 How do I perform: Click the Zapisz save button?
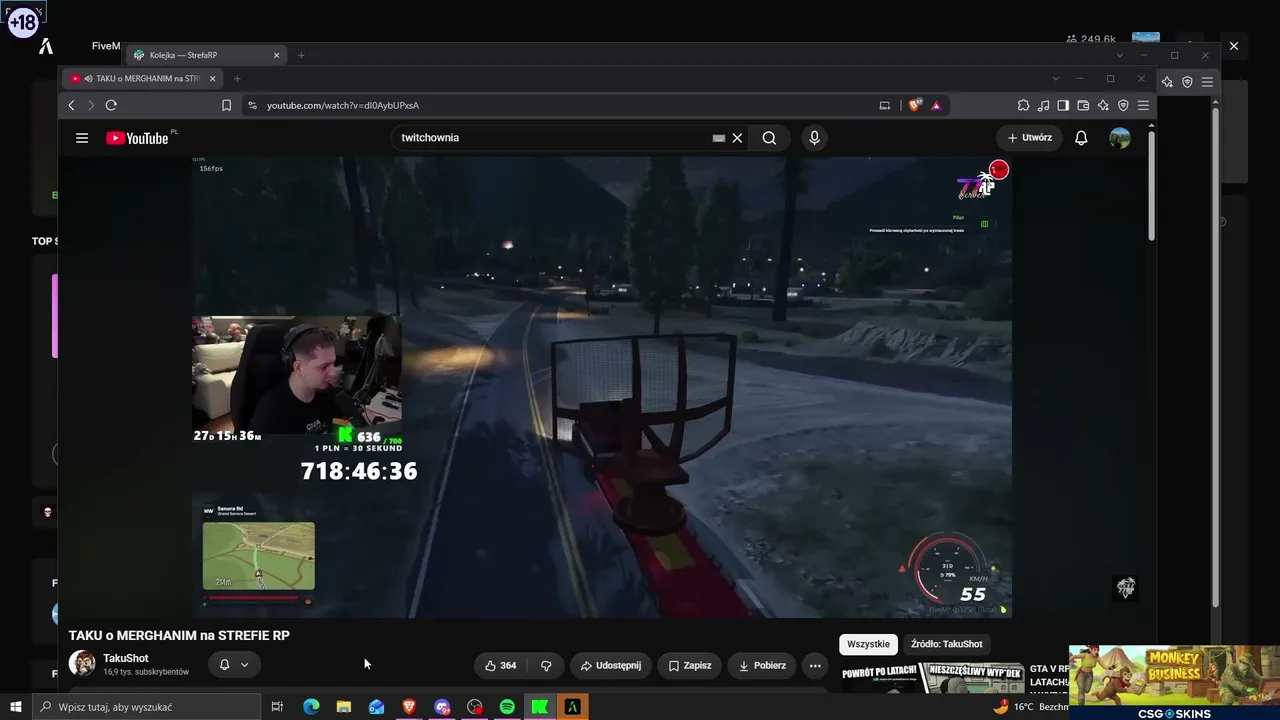pyautogui.click(x=690, y=665)
